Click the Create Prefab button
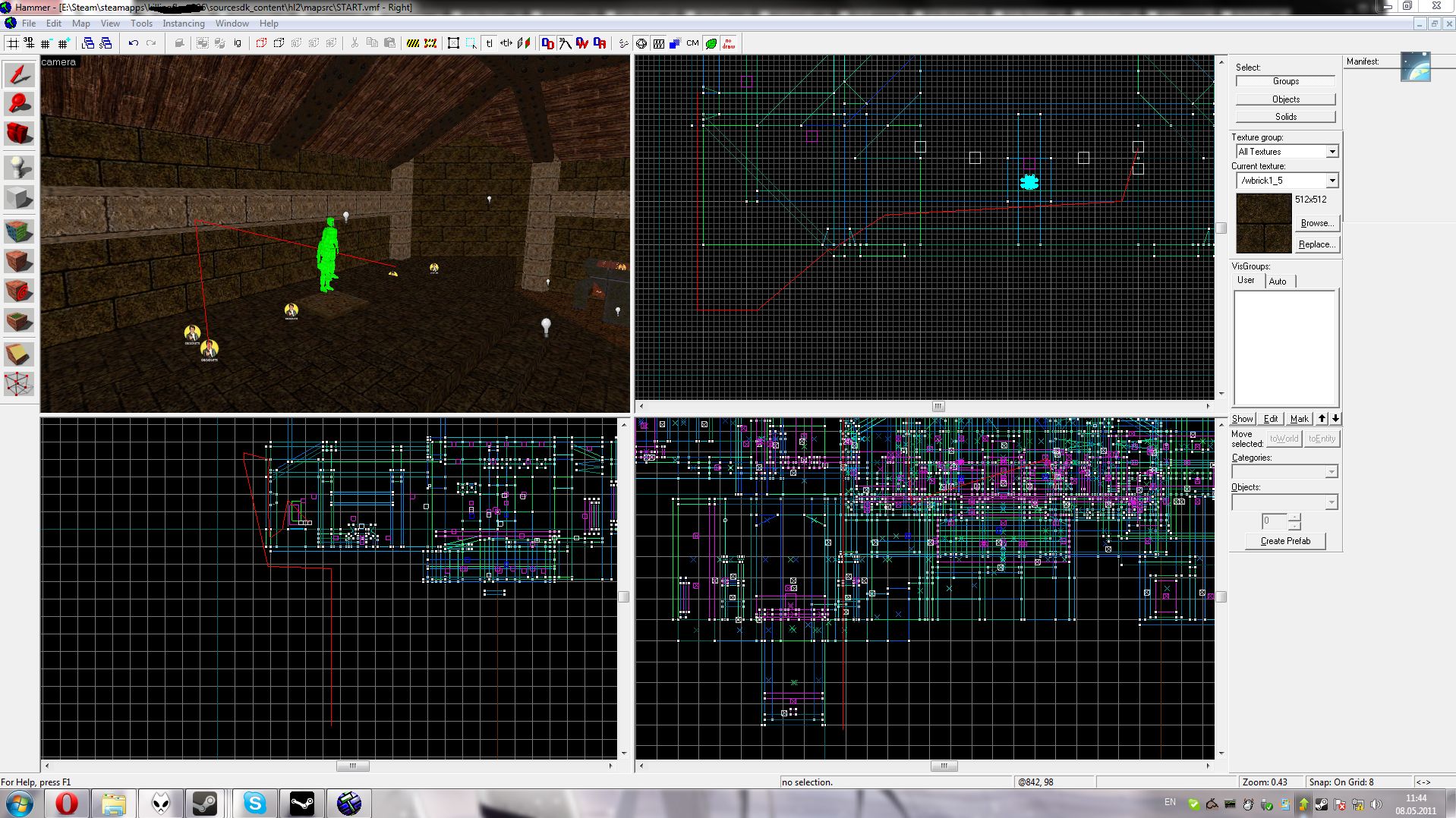The height and width of the screenshot is (818, 1456). [x=1285, y=541]
